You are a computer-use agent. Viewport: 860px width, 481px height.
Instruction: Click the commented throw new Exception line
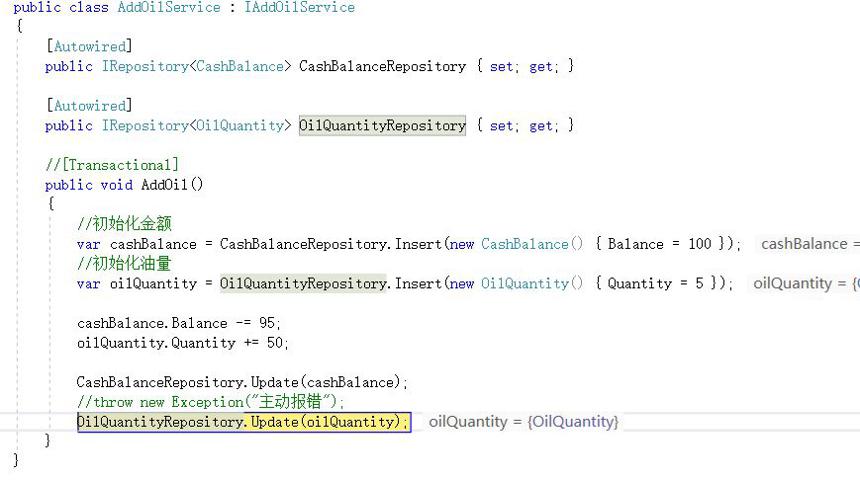(211, 402)
